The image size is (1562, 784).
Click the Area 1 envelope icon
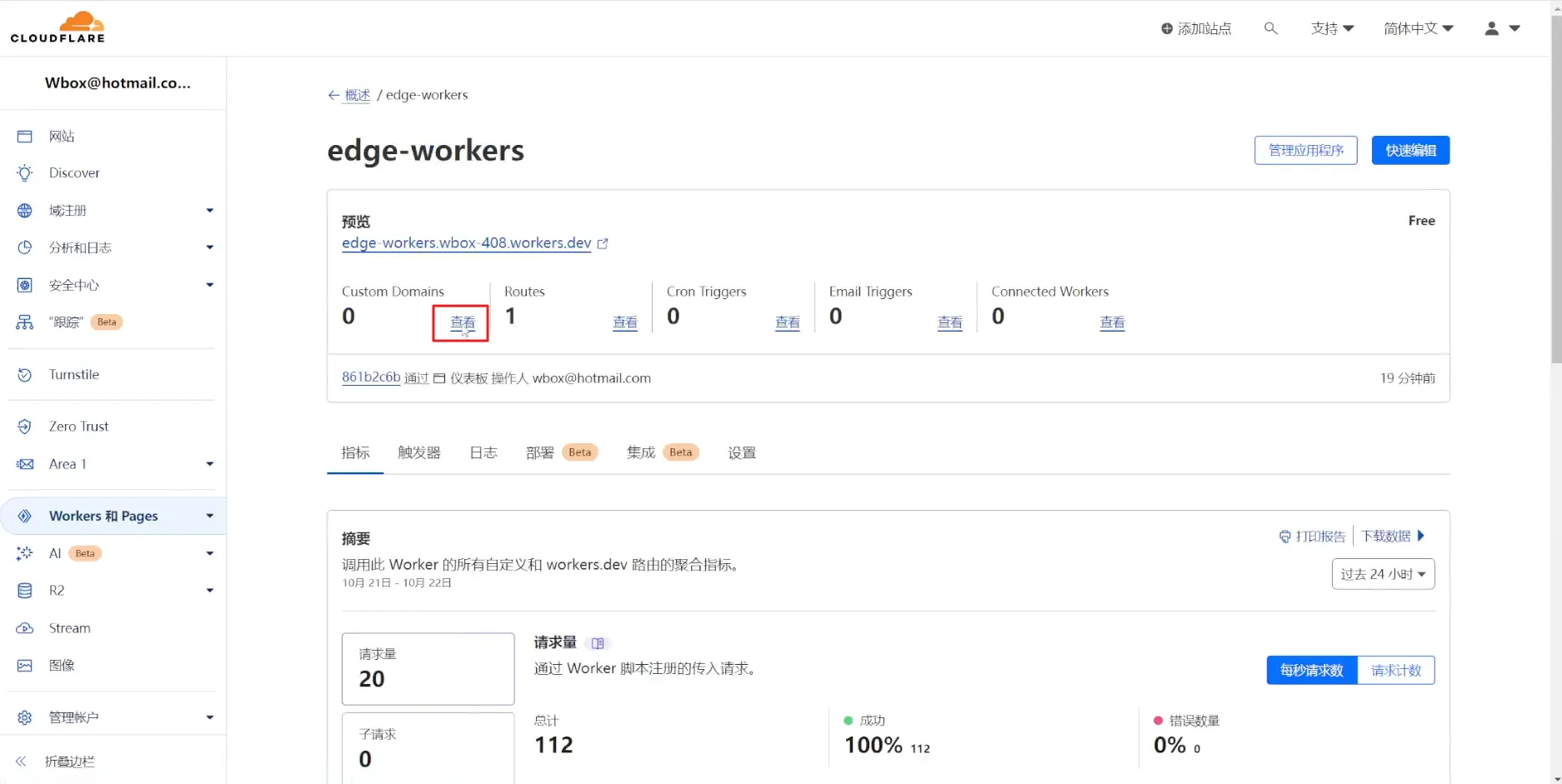(x=25, y=464)
